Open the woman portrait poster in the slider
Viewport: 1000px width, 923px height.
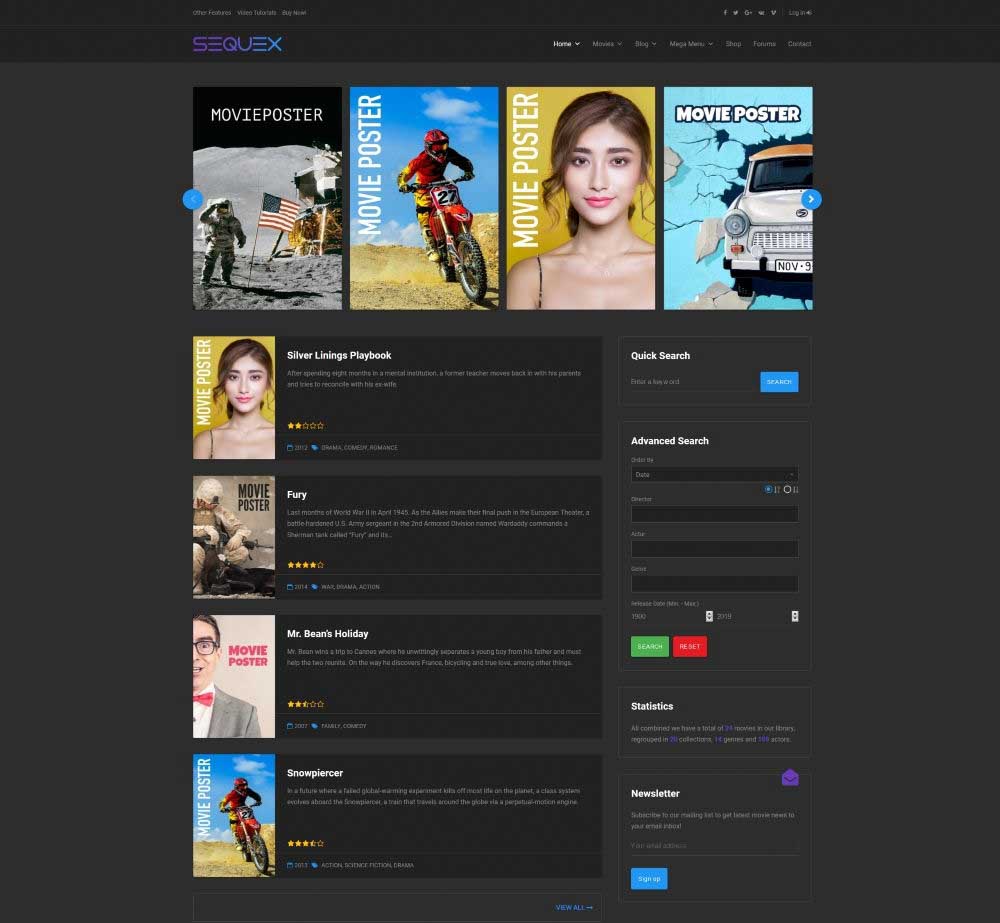coord(581,198)
